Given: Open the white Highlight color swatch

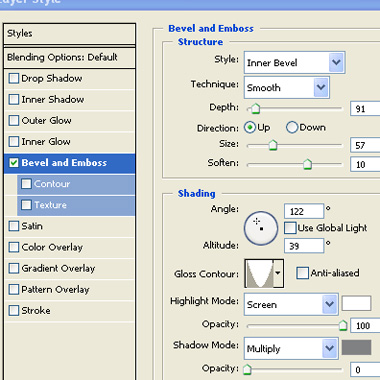Looking at the screenshot, I should [356, 303].
